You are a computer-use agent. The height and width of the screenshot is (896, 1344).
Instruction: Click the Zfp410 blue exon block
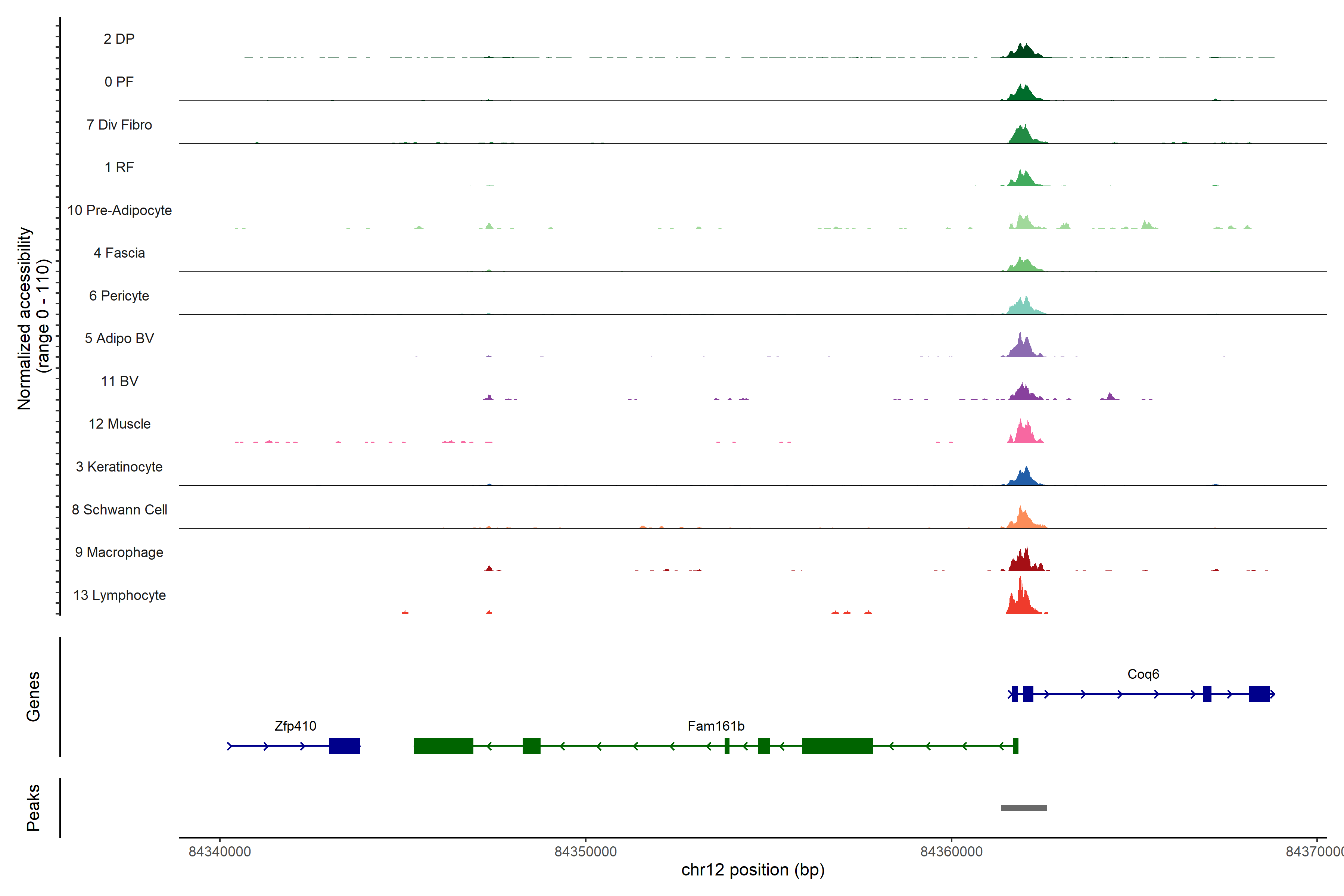pyautogui.click(x=345, y=746)
